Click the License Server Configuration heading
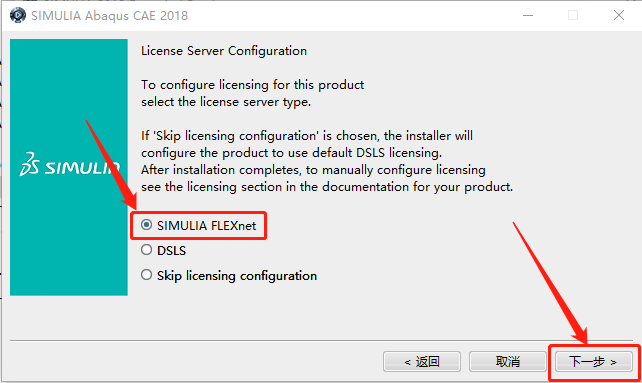Screen dimensions: 642x383 224,51
